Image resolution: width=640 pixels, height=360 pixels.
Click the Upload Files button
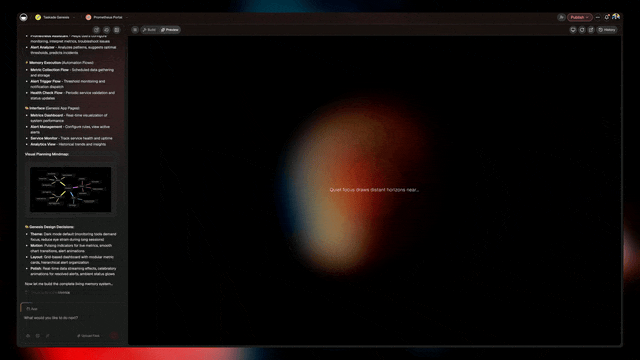(x=88, y=336)
